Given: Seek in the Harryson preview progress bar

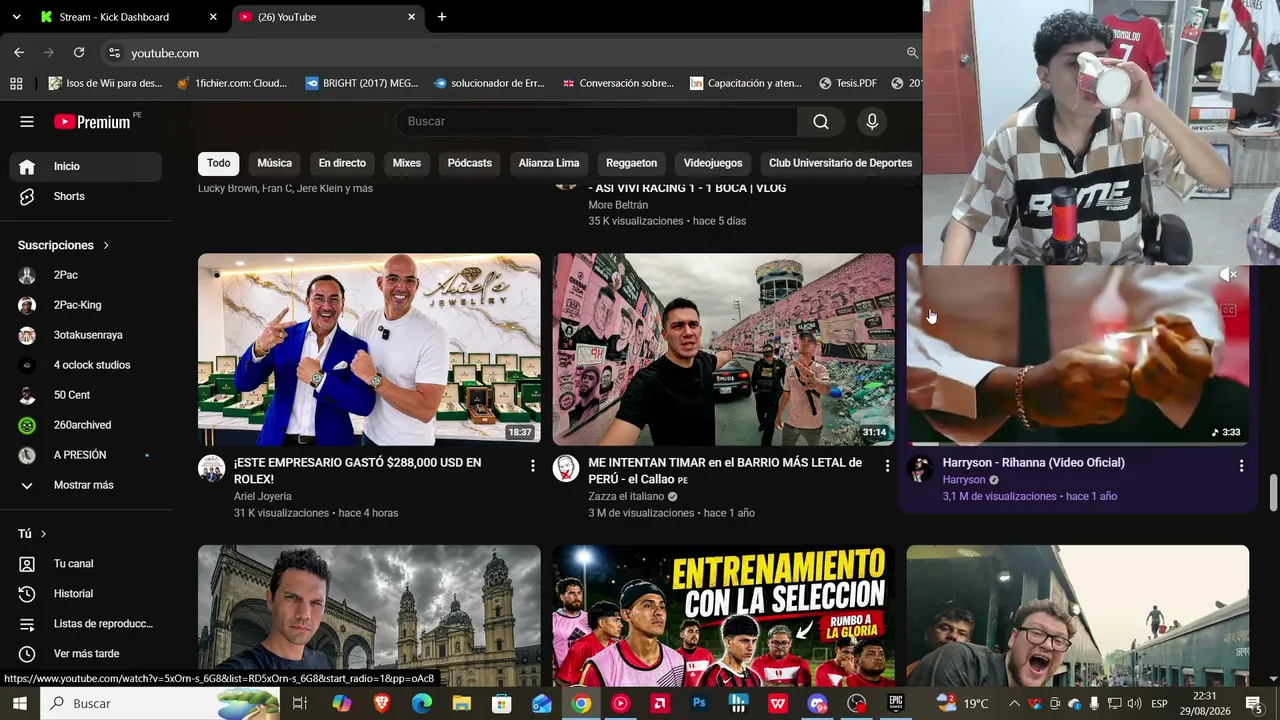Looking at the screenshot, I should pos(1078,444).
